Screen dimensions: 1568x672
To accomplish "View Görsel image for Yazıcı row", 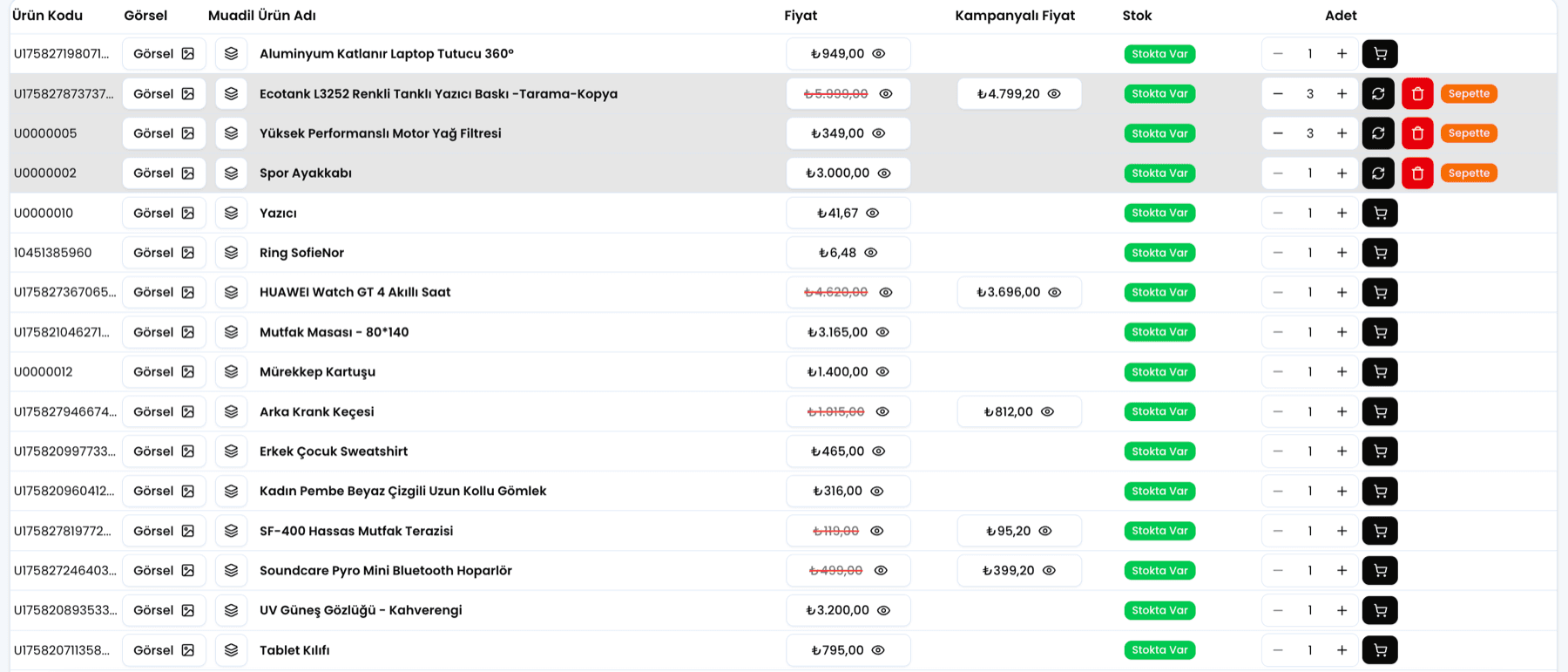I will 164,213.
